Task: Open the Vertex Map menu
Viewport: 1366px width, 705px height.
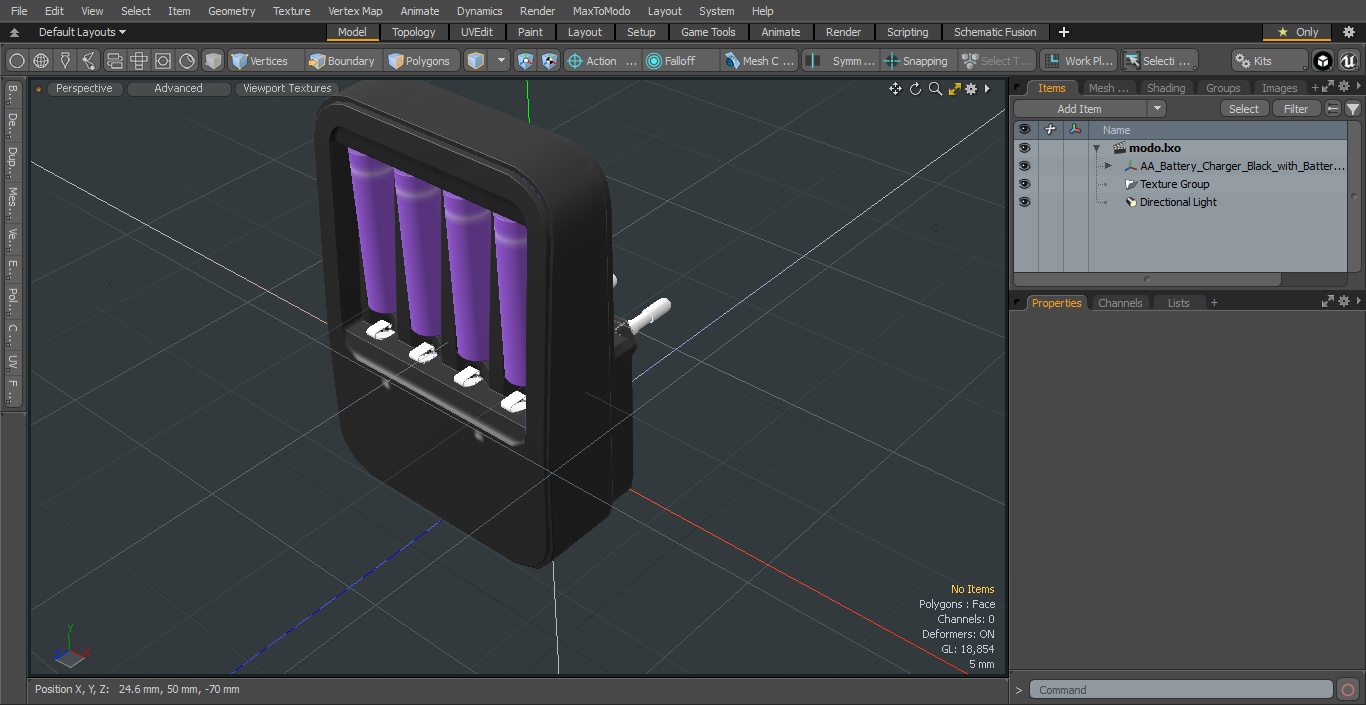Action: tap(355, 11)
